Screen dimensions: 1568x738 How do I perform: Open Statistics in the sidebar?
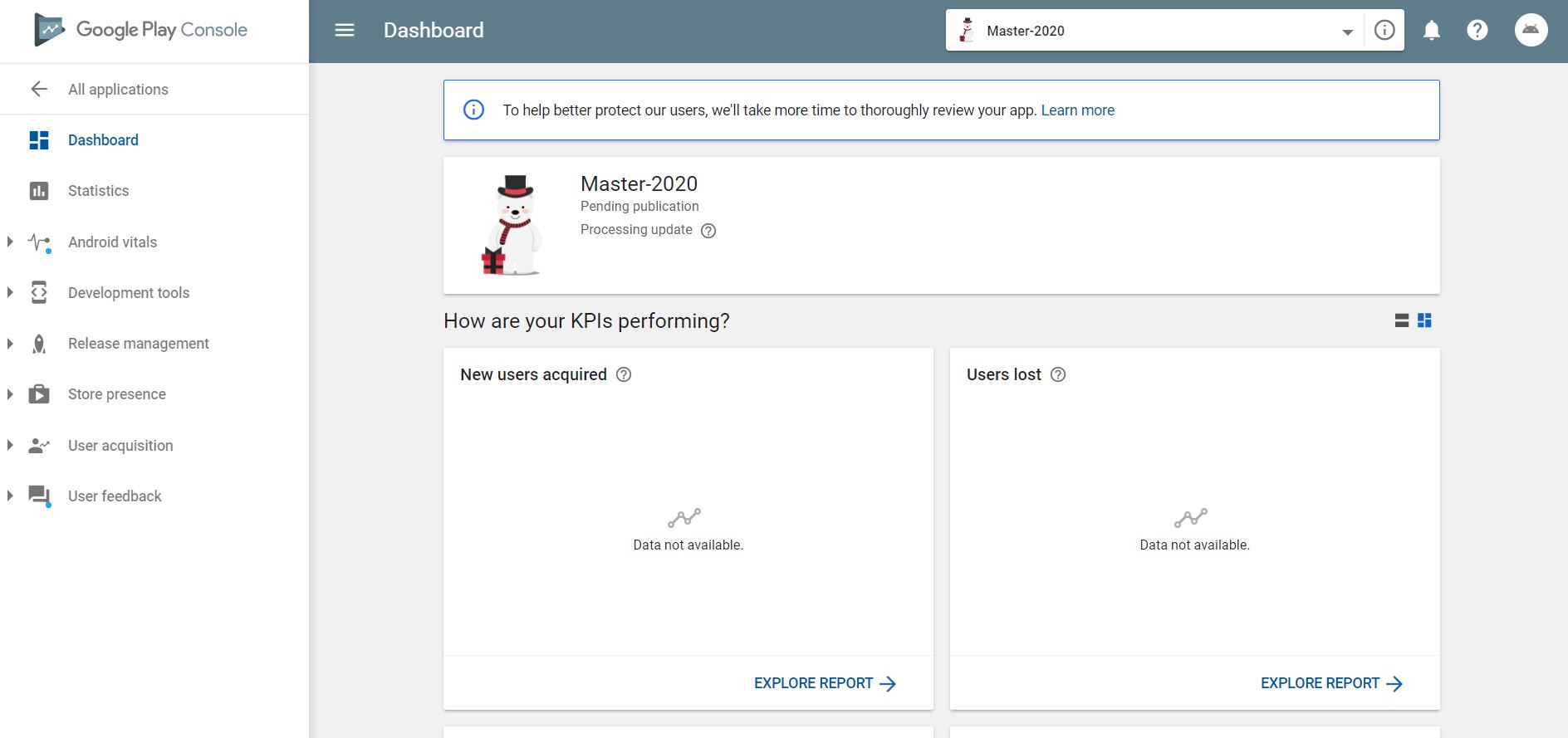[98, 191]
